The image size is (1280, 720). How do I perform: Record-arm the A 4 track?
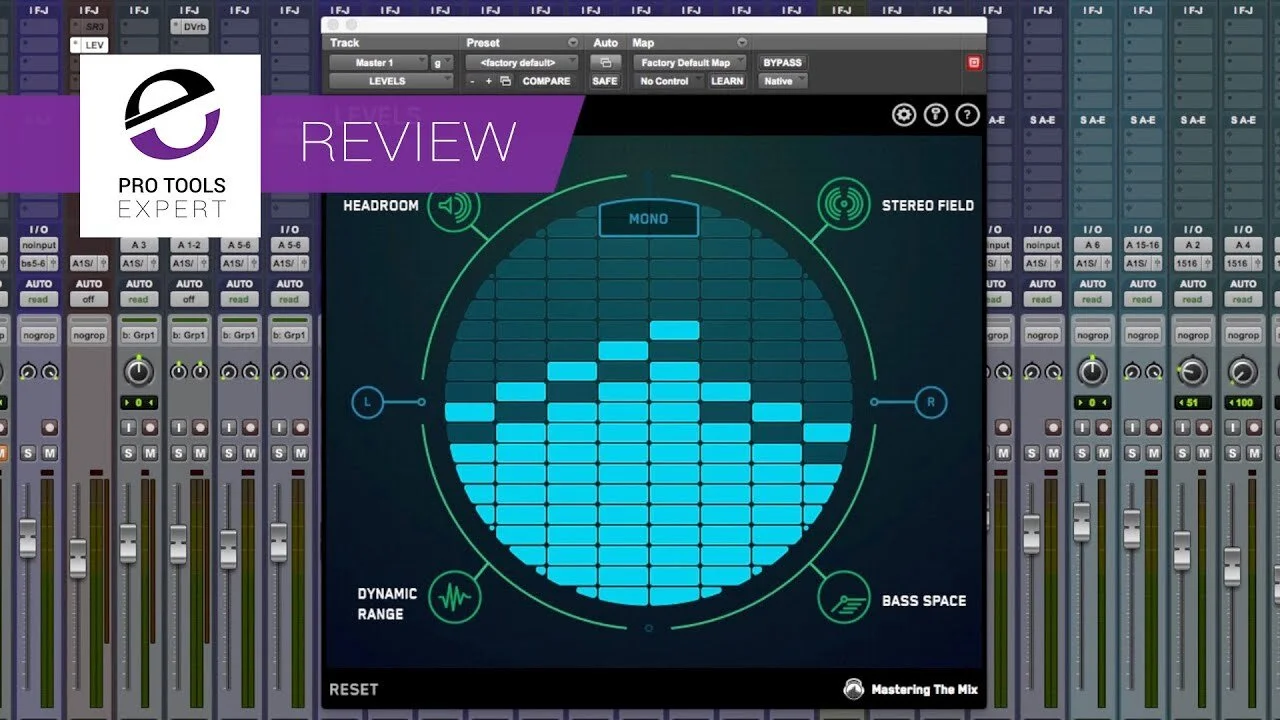point(1253,427)
